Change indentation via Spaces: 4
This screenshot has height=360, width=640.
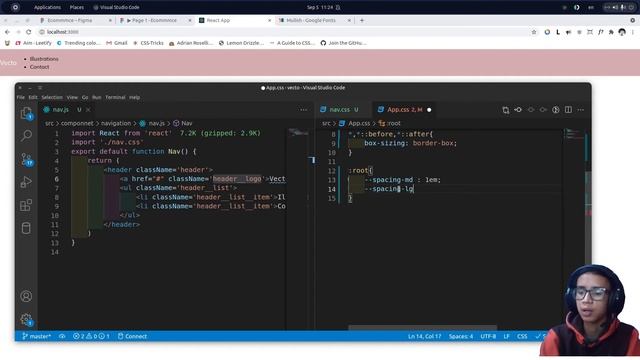click(x=461, y=336)
